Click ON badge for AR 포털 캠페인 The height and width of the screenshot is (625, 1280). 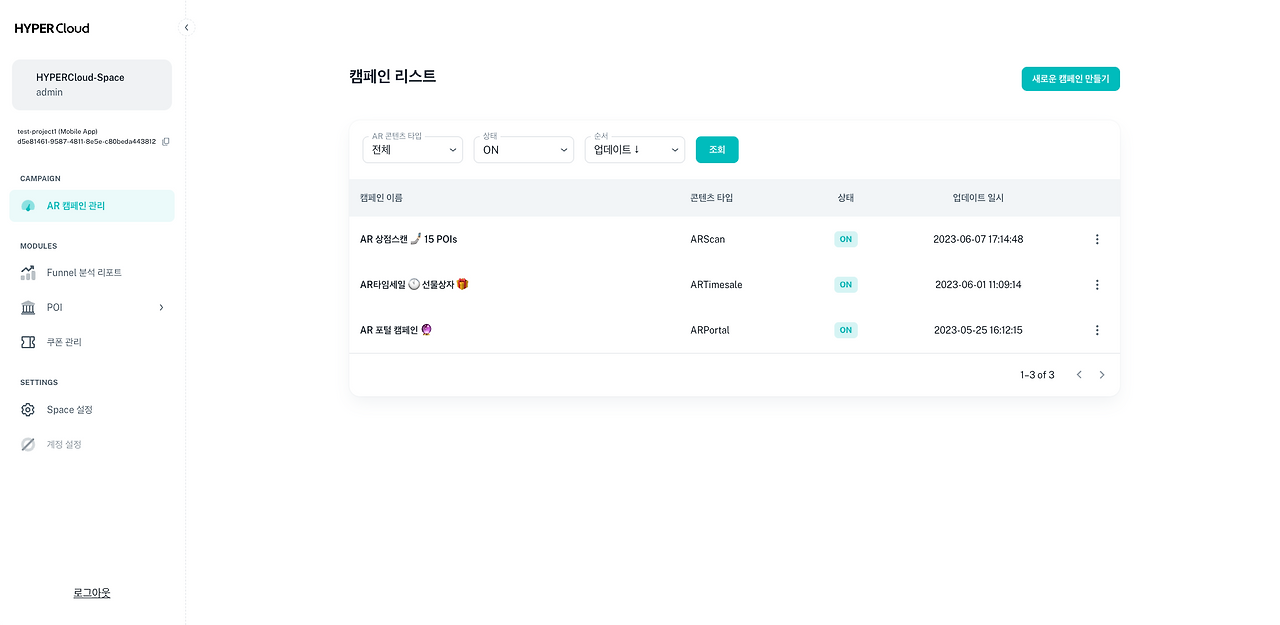coord(845,329)
